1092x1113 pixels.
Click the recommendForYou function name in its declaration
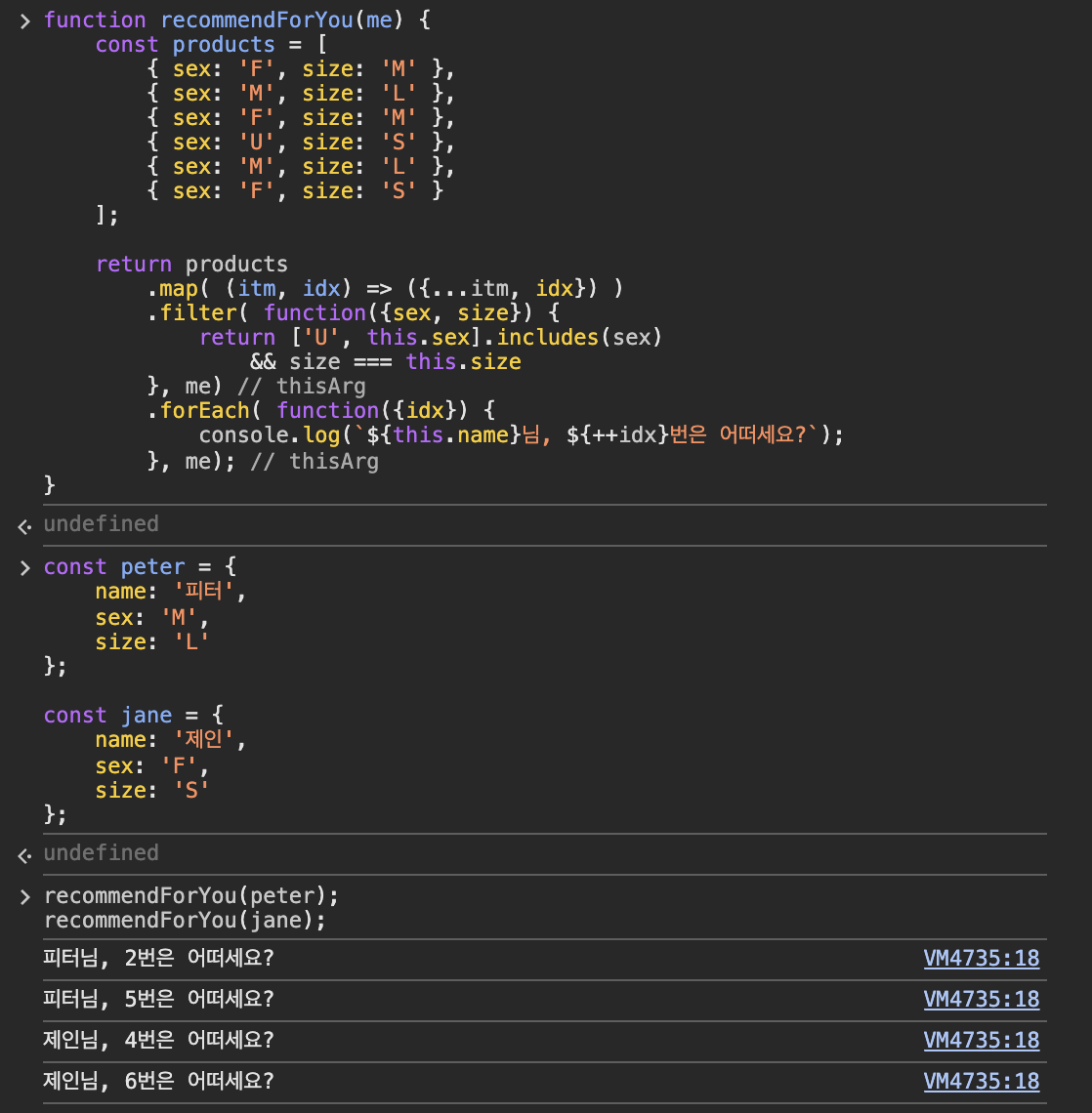coord(256,20)
